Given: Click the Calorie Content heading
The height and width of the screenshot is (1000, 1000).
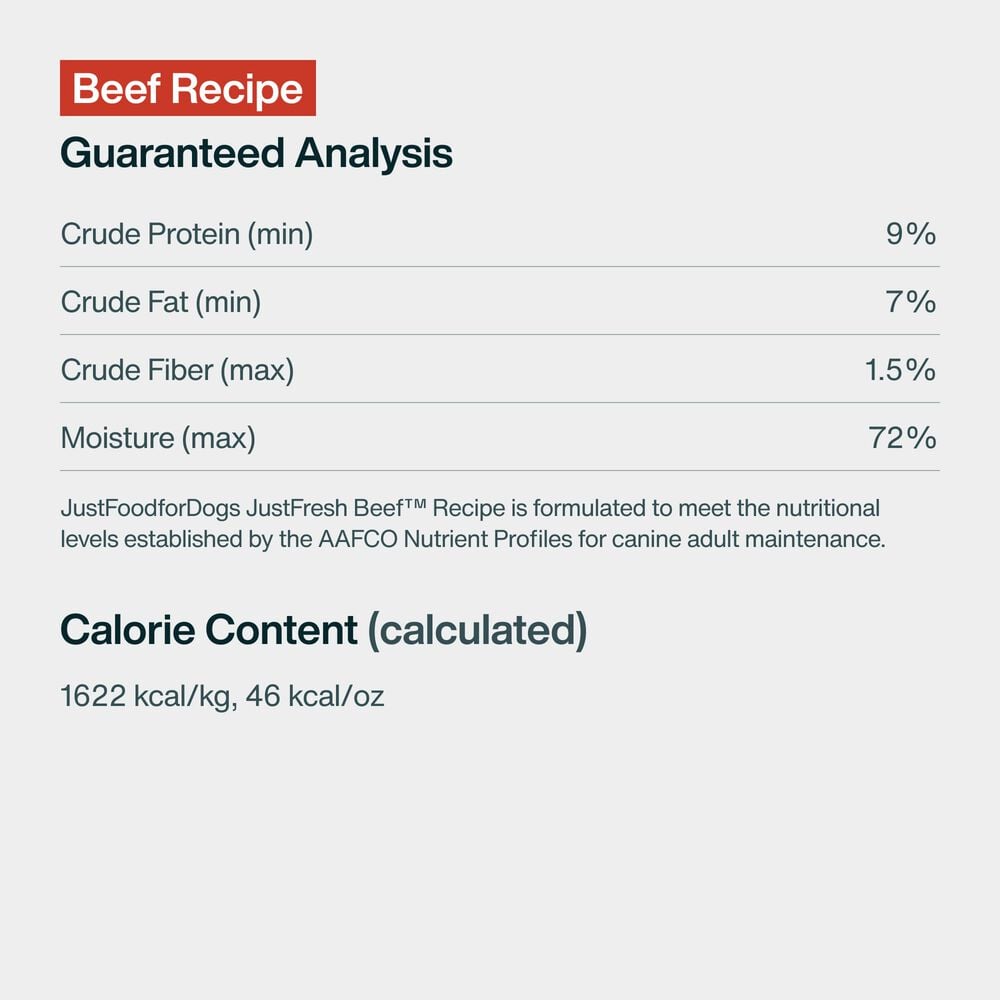Looking at the screenshot, I should coord(209,630).
